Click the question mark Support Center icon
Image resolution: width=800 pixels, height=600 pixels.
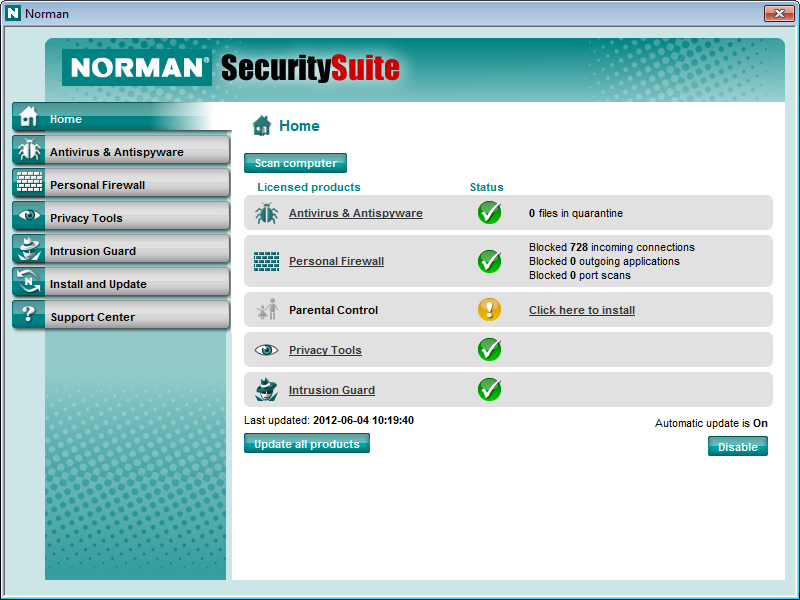[x=29, y=316]
